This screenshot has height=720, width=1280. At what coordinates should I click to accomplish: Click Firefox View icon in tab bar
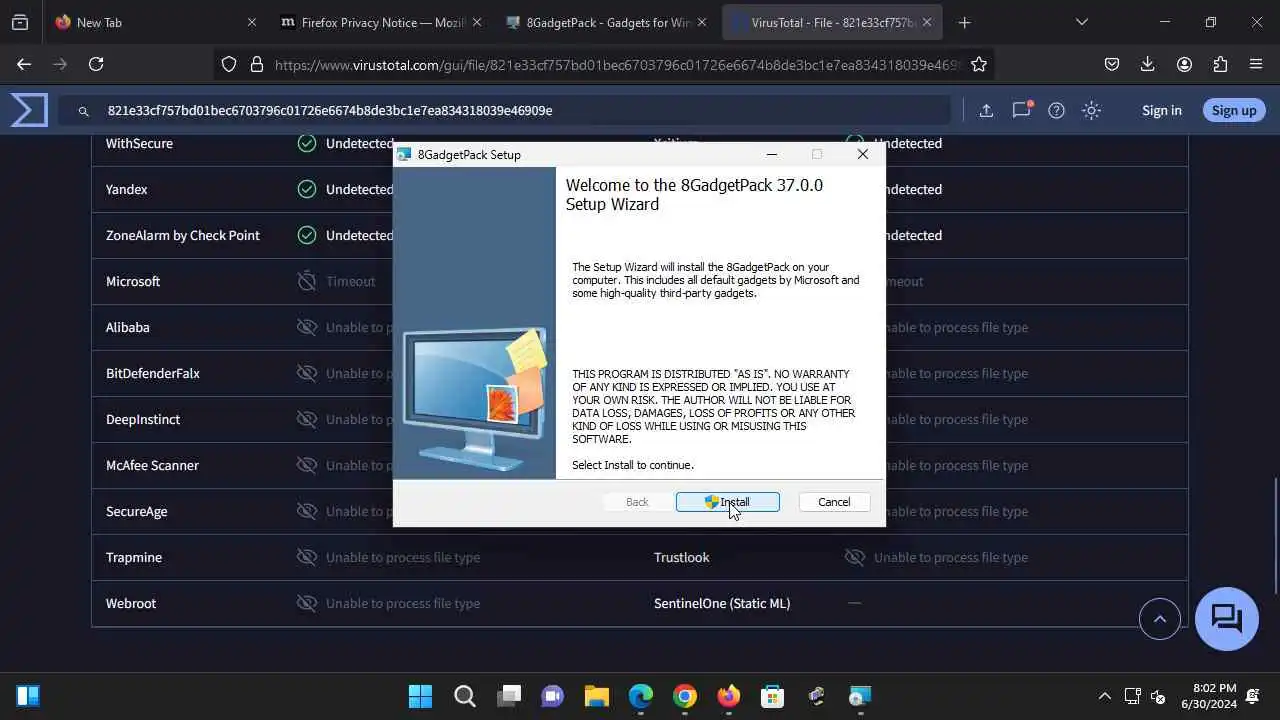tap(20, 22)
